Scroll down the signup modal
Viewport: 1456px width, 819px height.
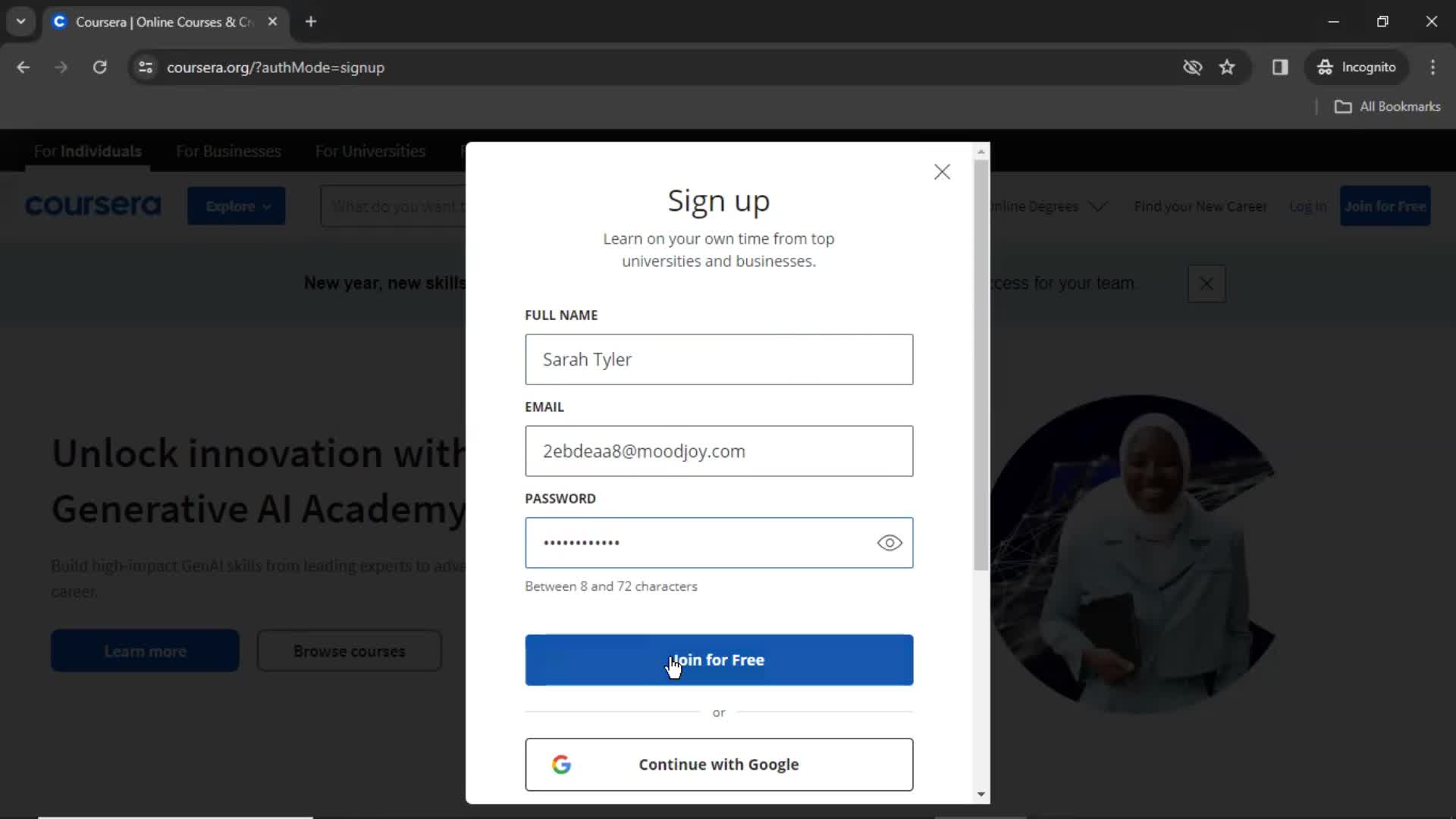point(982,793)
